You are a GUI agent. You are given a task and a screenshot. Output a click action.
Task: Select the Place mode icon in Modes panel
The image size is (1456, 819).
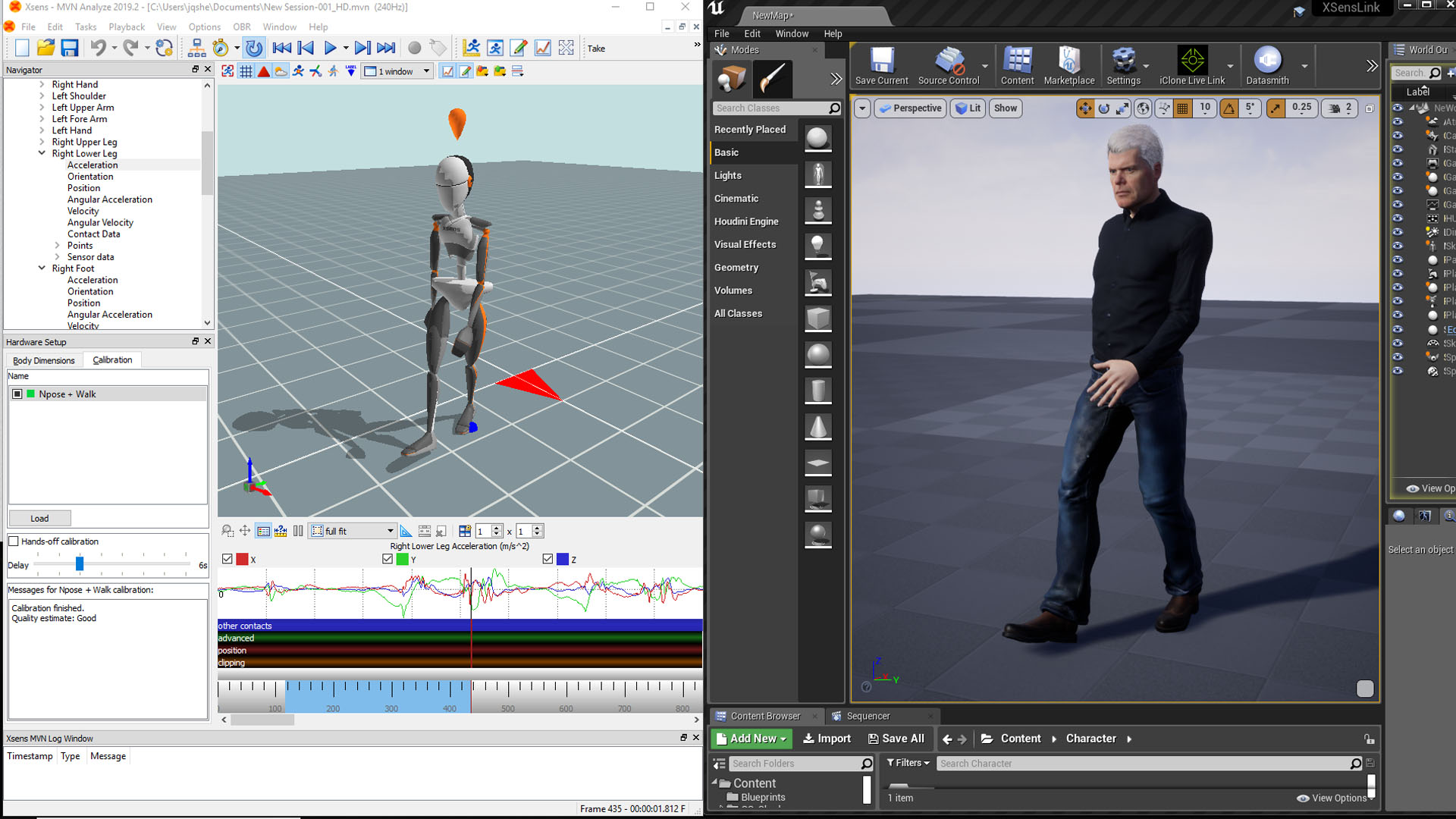tap(732, 79)
